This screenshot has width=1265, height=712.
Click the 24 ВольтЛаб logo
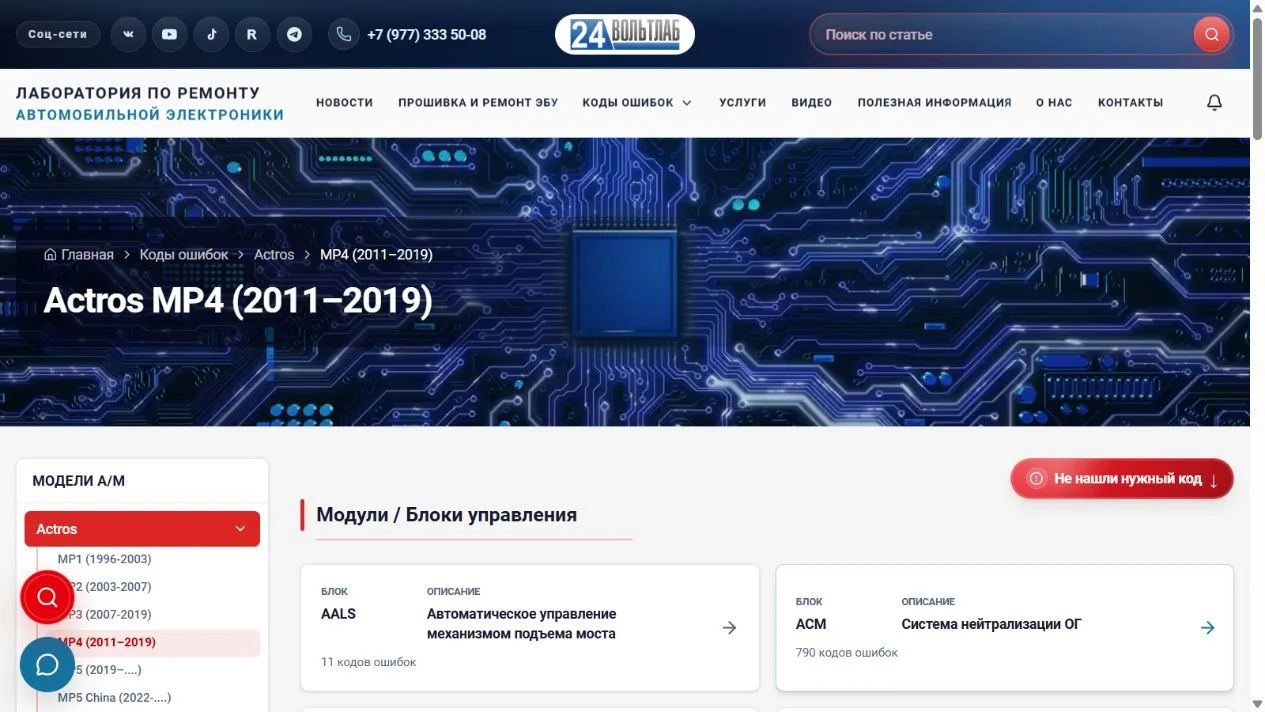[x=625, y=34]
